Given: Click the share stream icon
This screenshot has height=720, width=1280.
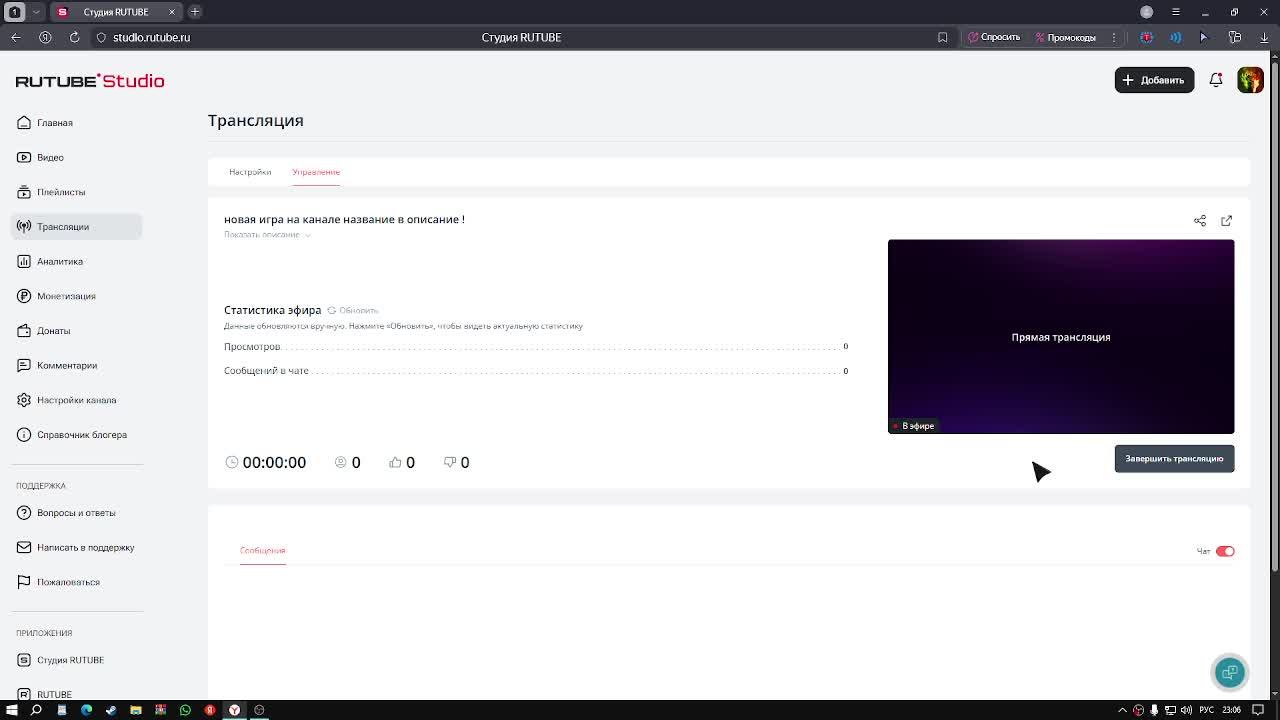Looking at the screenshot, I should pos(1200,220).
